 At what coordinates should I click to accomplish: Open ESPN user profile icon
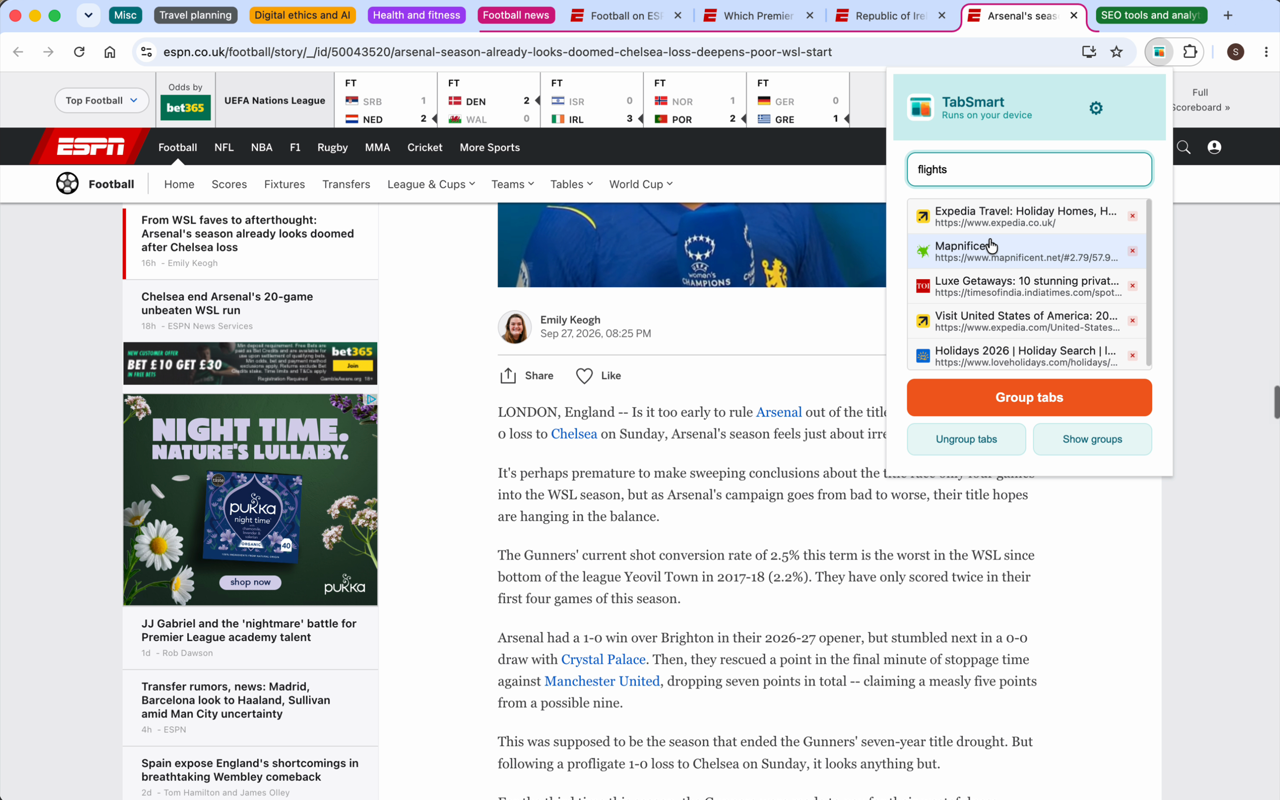click(x=1214, y=147)
